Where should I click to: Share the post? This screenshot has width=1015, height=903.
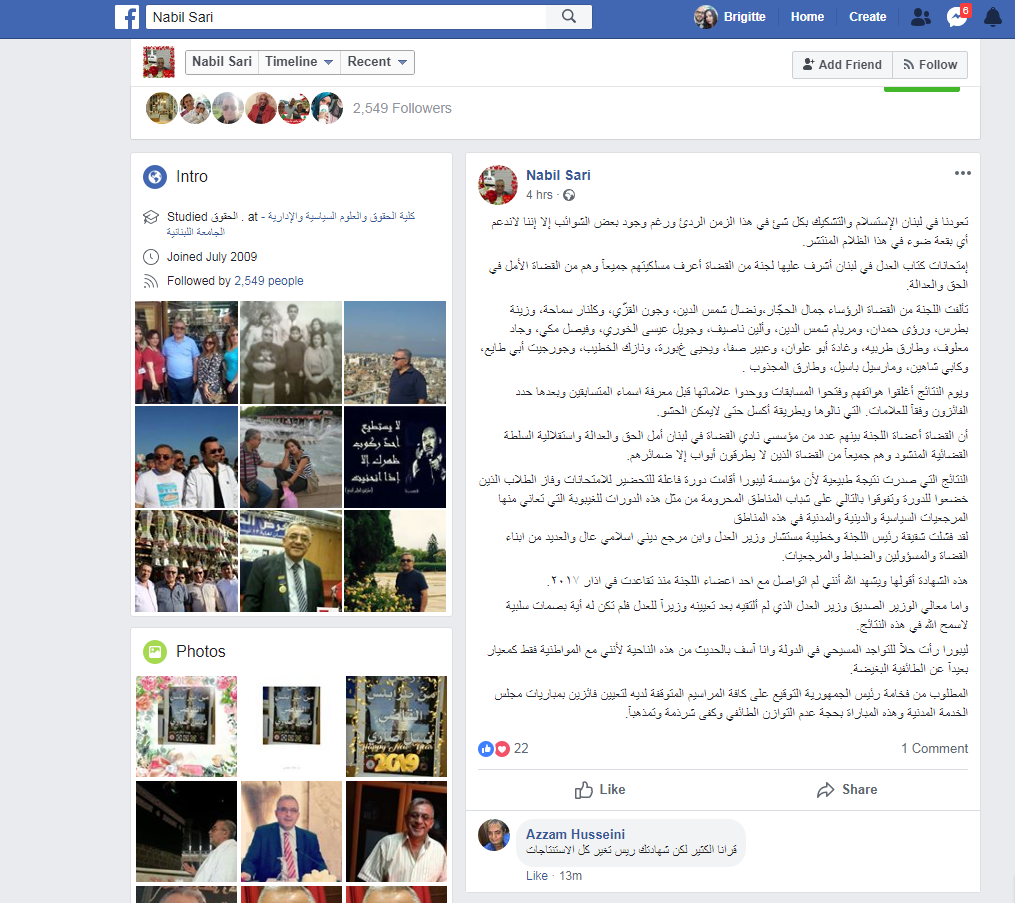point(847,790)
